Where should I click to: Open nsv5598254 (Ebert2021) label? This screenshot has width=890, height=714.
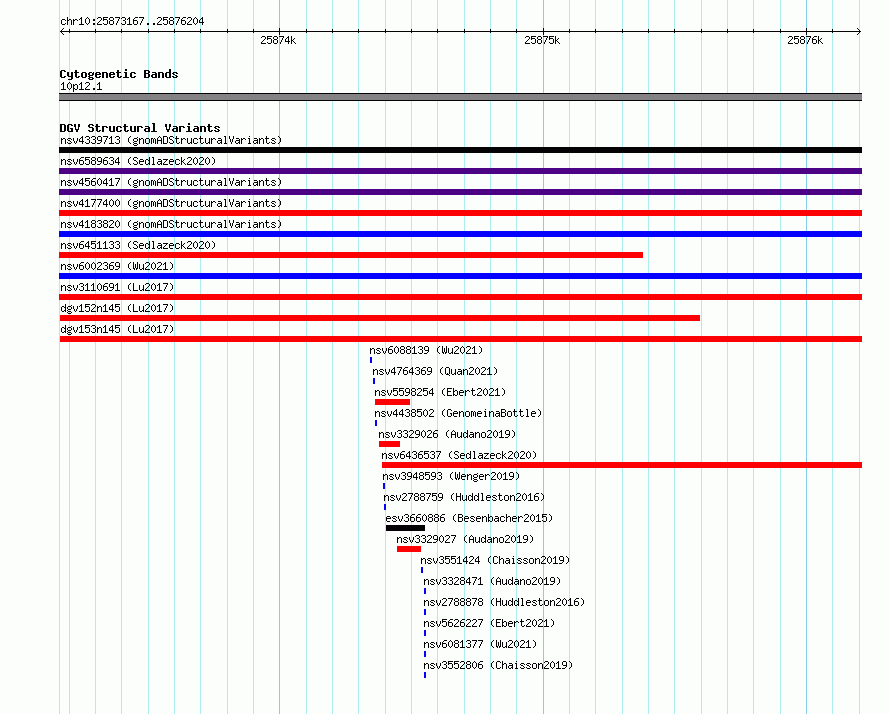pyautogui.click(x=440, y=392)
